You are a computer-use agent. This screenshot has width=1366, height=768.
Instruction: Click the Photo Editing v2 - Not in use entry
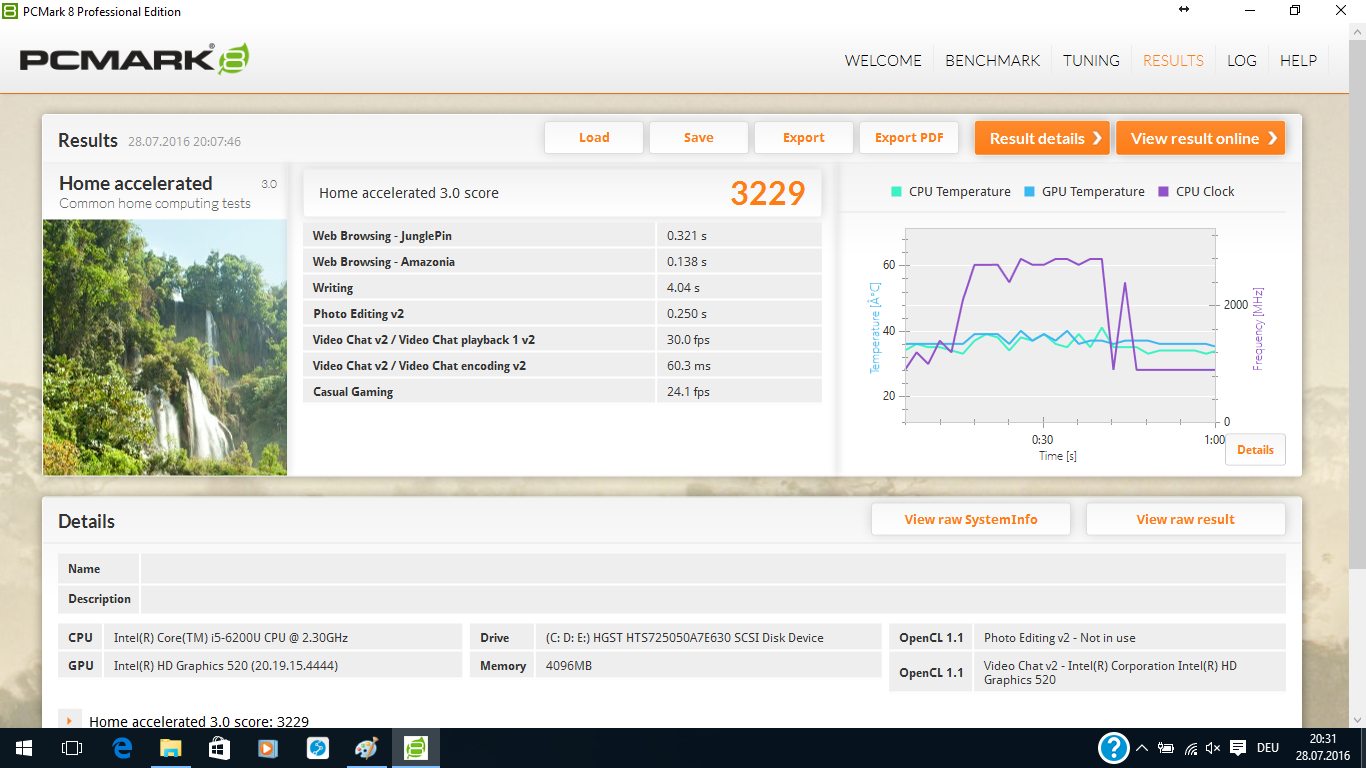coord(1060,638)
